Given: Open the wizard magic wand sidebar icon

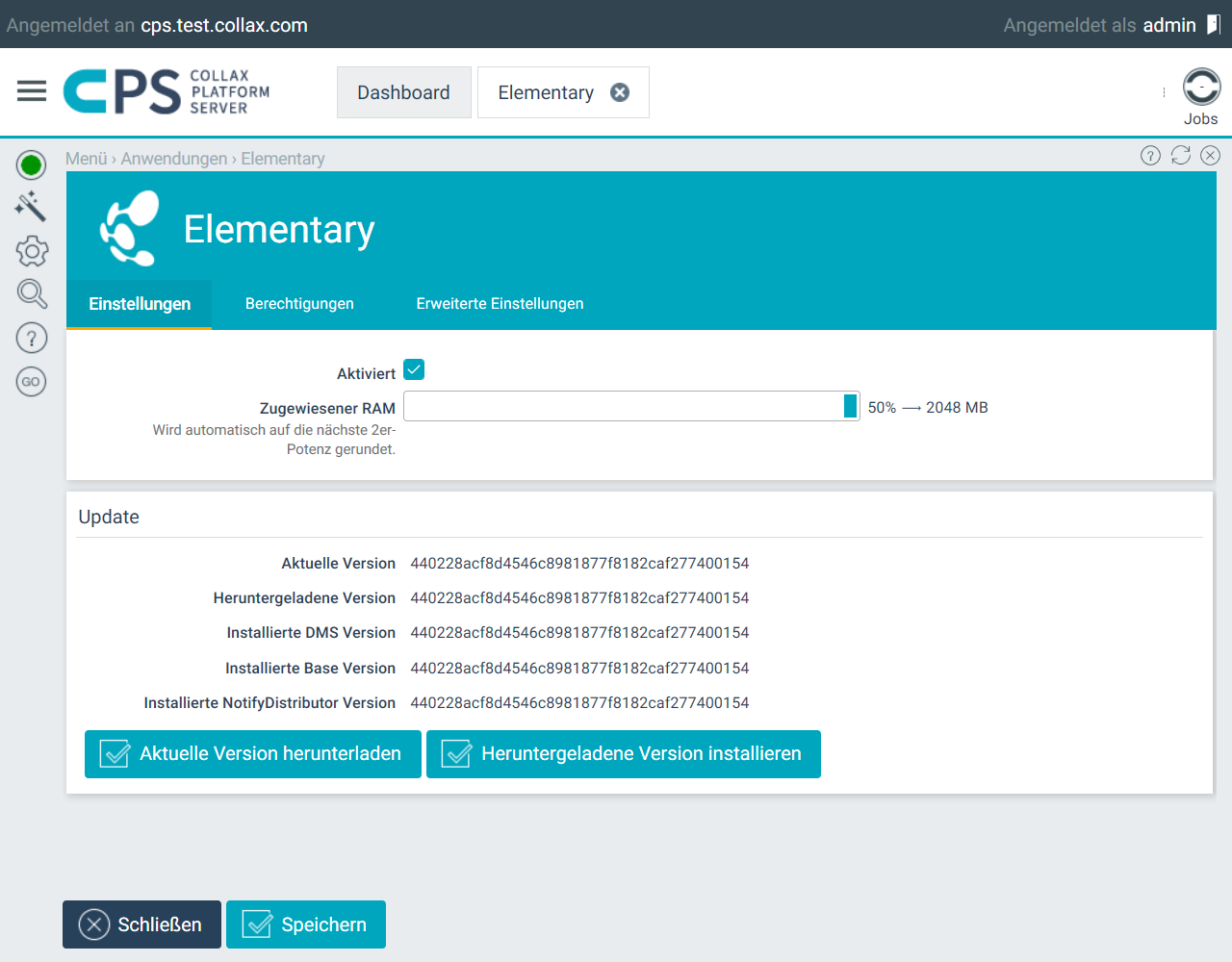Looking at the screenshot, I should coord(31,206).
